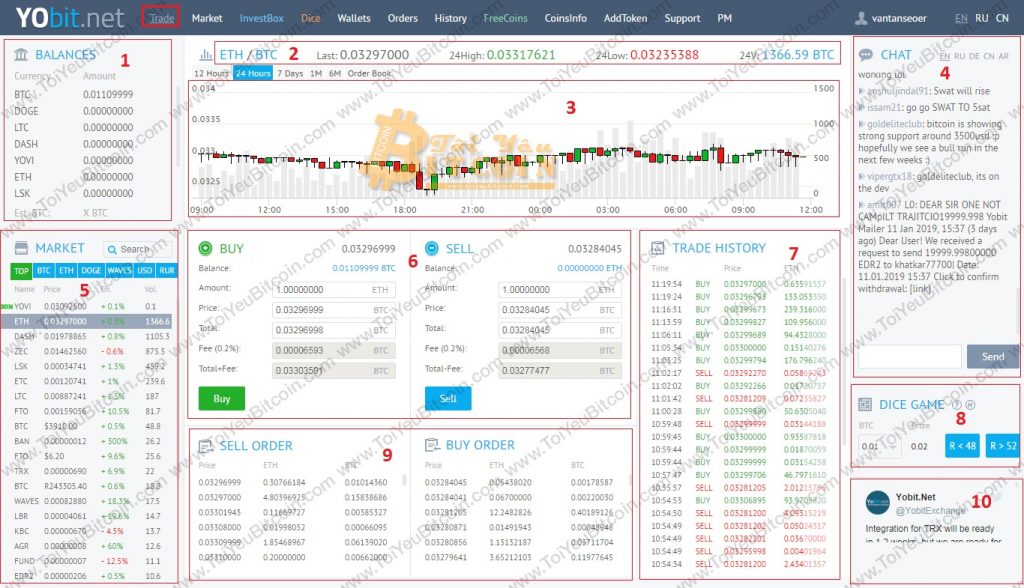Switch site language to RU
The height and width of the screenshot is (588, 1024).
[982, 18]
